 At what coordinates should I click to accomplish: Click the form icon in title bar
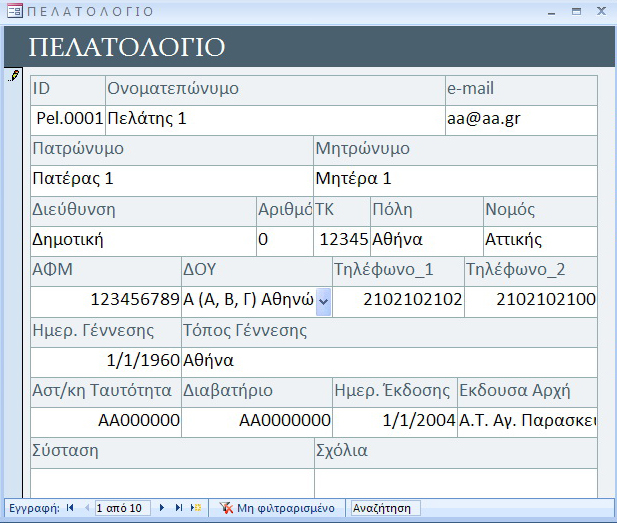click(x=13, y=11)
